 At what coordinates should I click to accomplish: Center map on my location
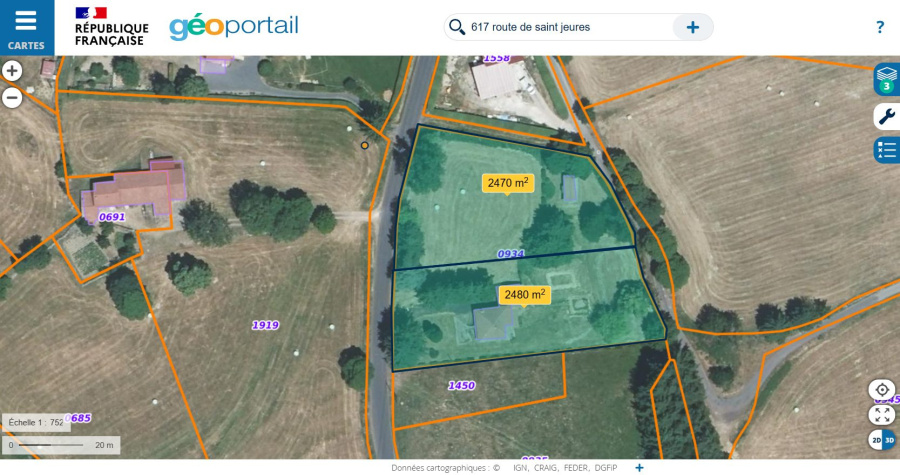pos(882,390)
